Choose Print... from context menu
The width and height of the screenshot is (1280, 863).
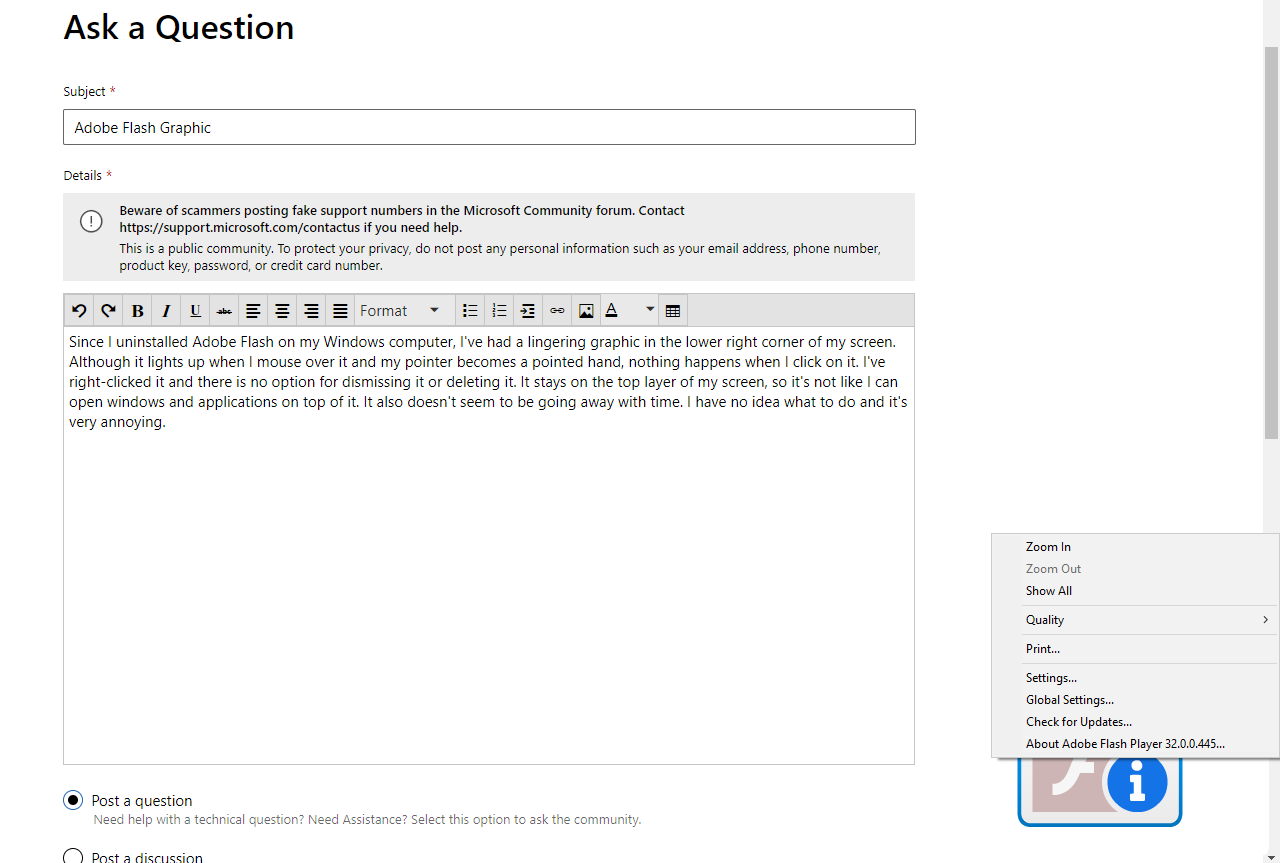pos(1135,649)
